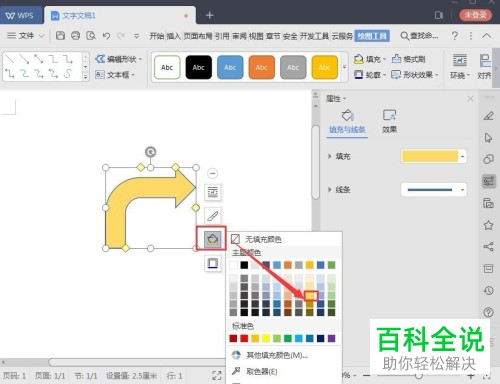Click the Print icon in quick toolbar
The image size is (500, 384).
tap(76, 35)
